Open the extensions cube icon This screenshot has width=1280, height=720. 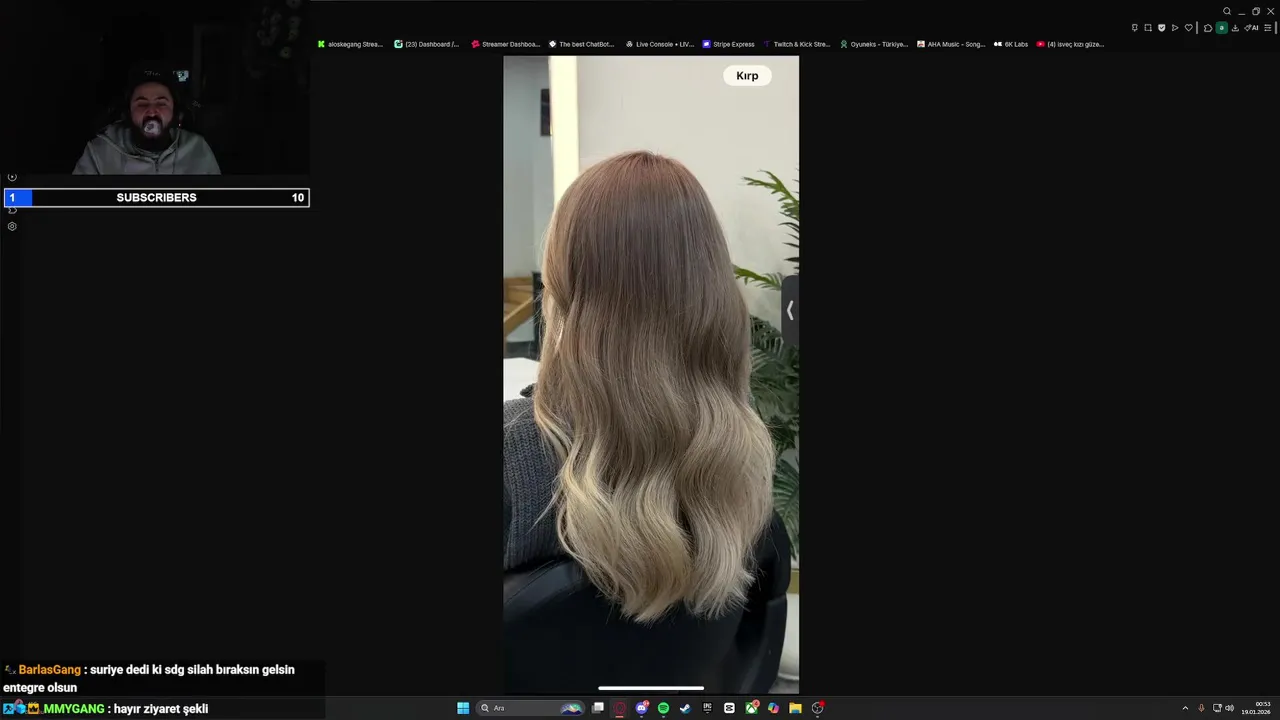pyautogui.click(x=1208, y=28)
